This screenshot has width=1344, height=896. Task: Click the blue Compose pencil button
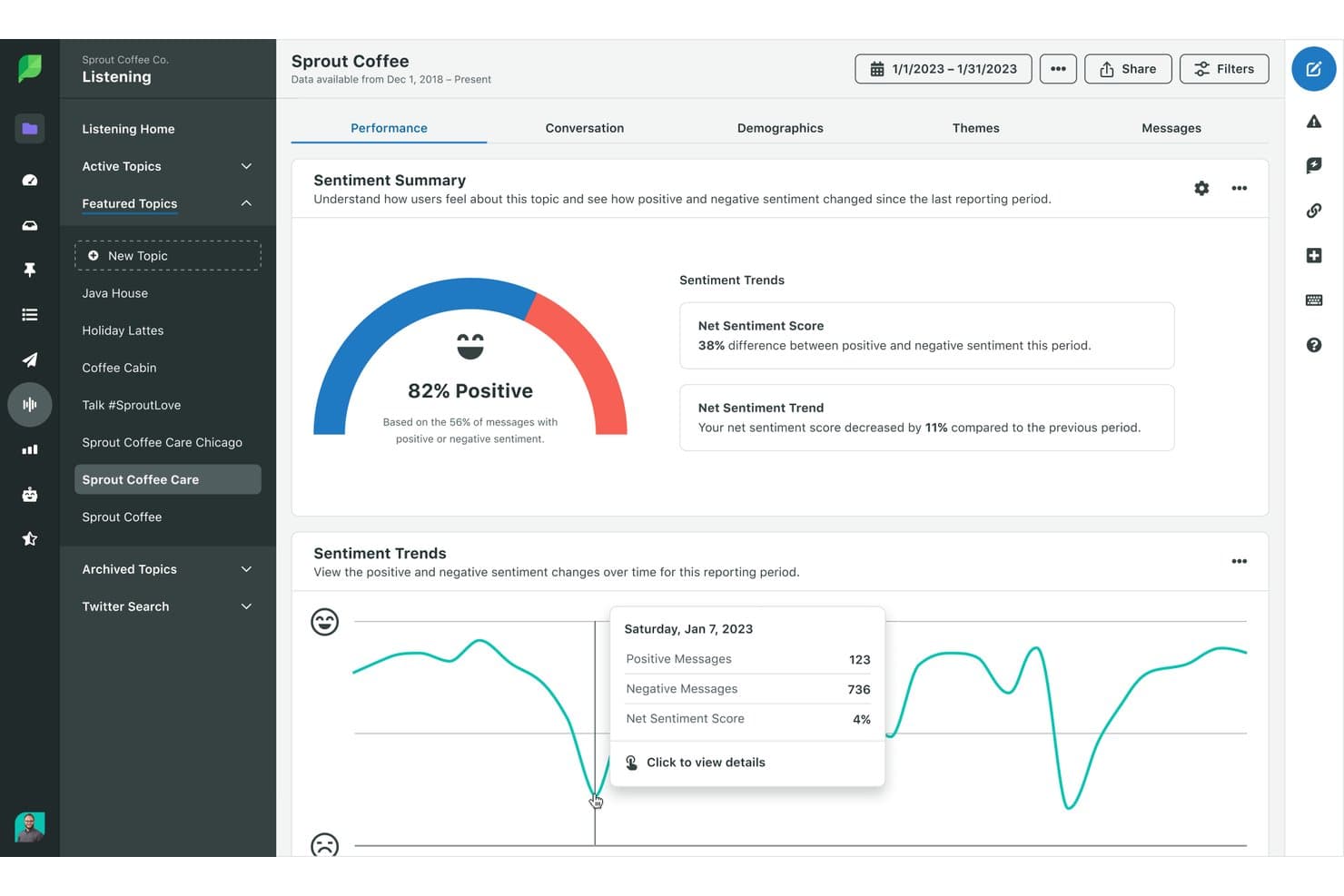pos(1313,69)
